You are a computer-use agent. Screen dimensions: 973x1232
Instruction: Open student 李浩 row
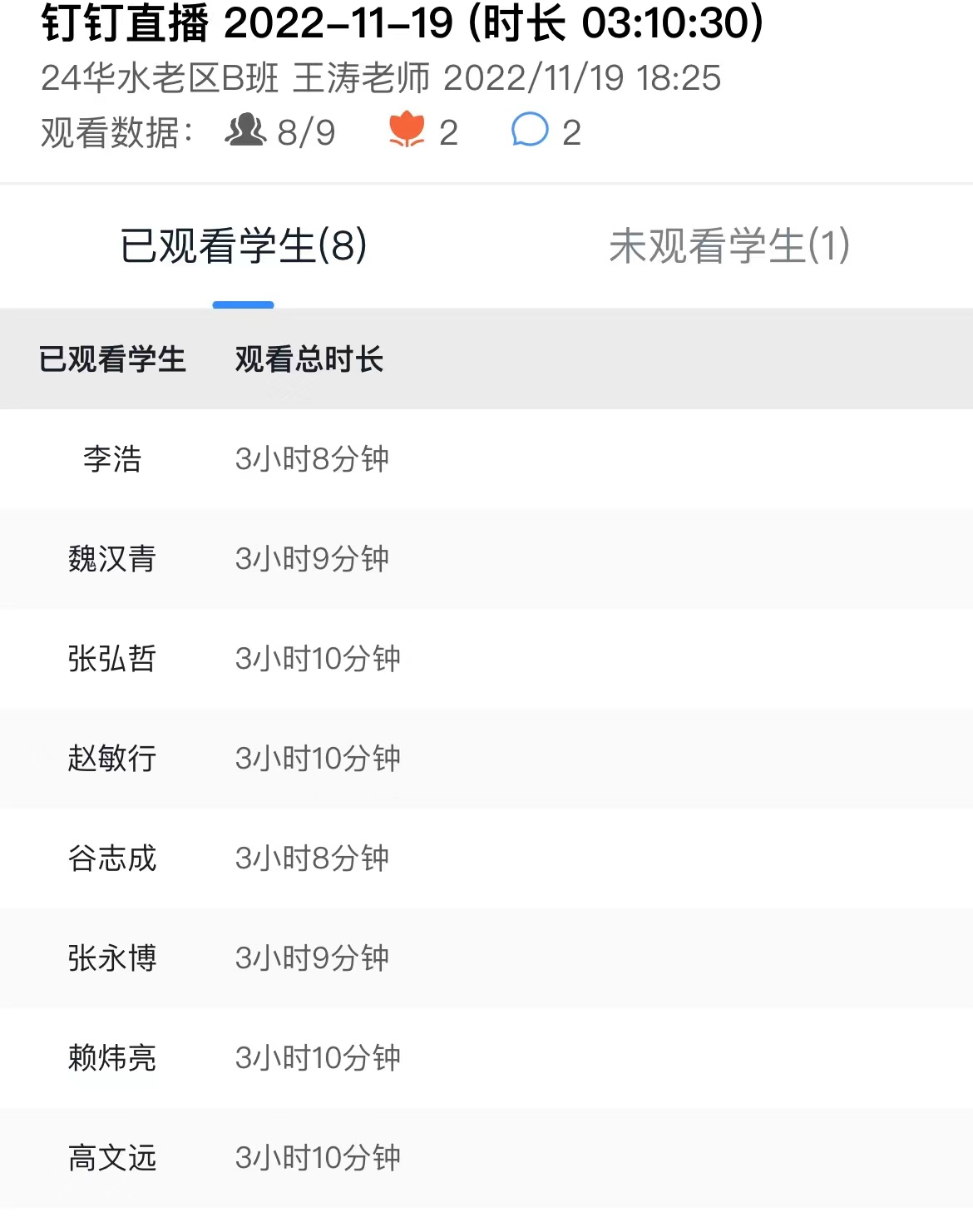tap(486, 459)
